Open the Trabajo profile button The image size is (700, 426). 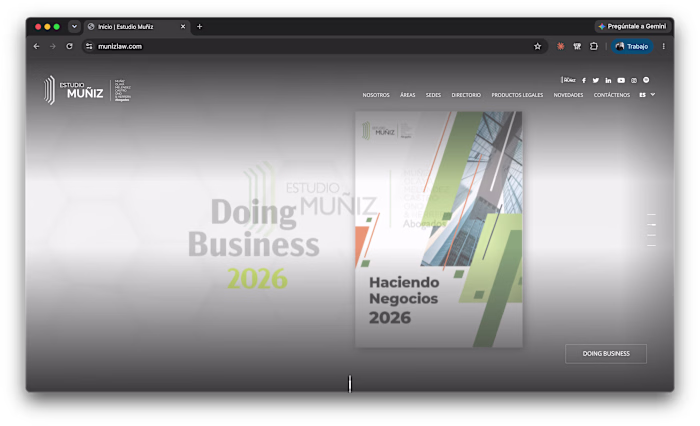click(x=632, y=46)
